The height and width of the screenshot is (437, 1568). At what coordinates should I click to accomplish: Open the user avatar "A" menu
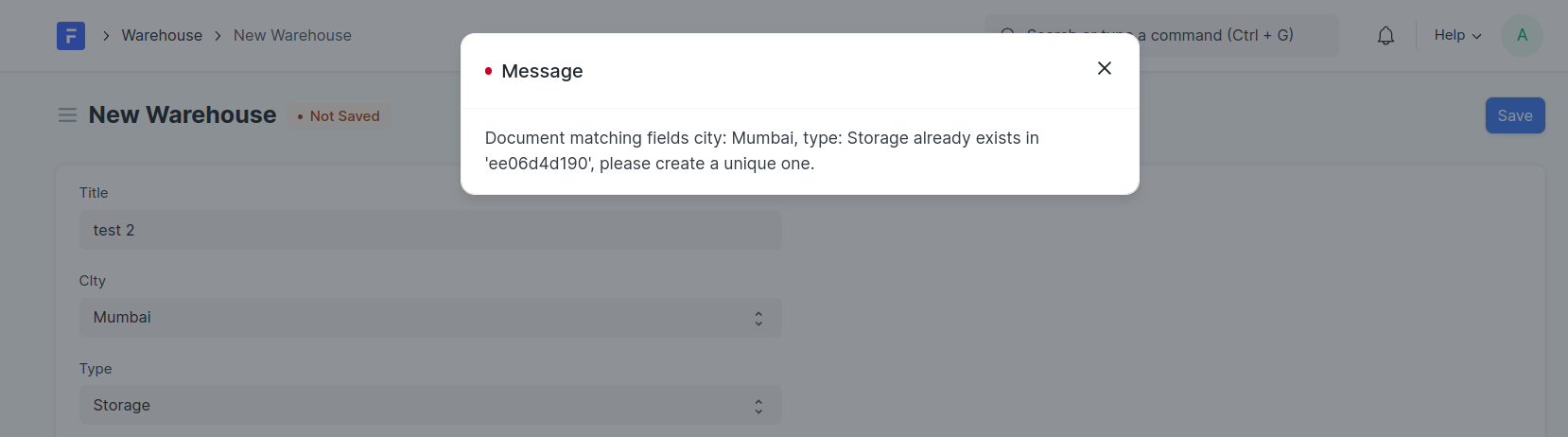click(x=1522, y=36)
